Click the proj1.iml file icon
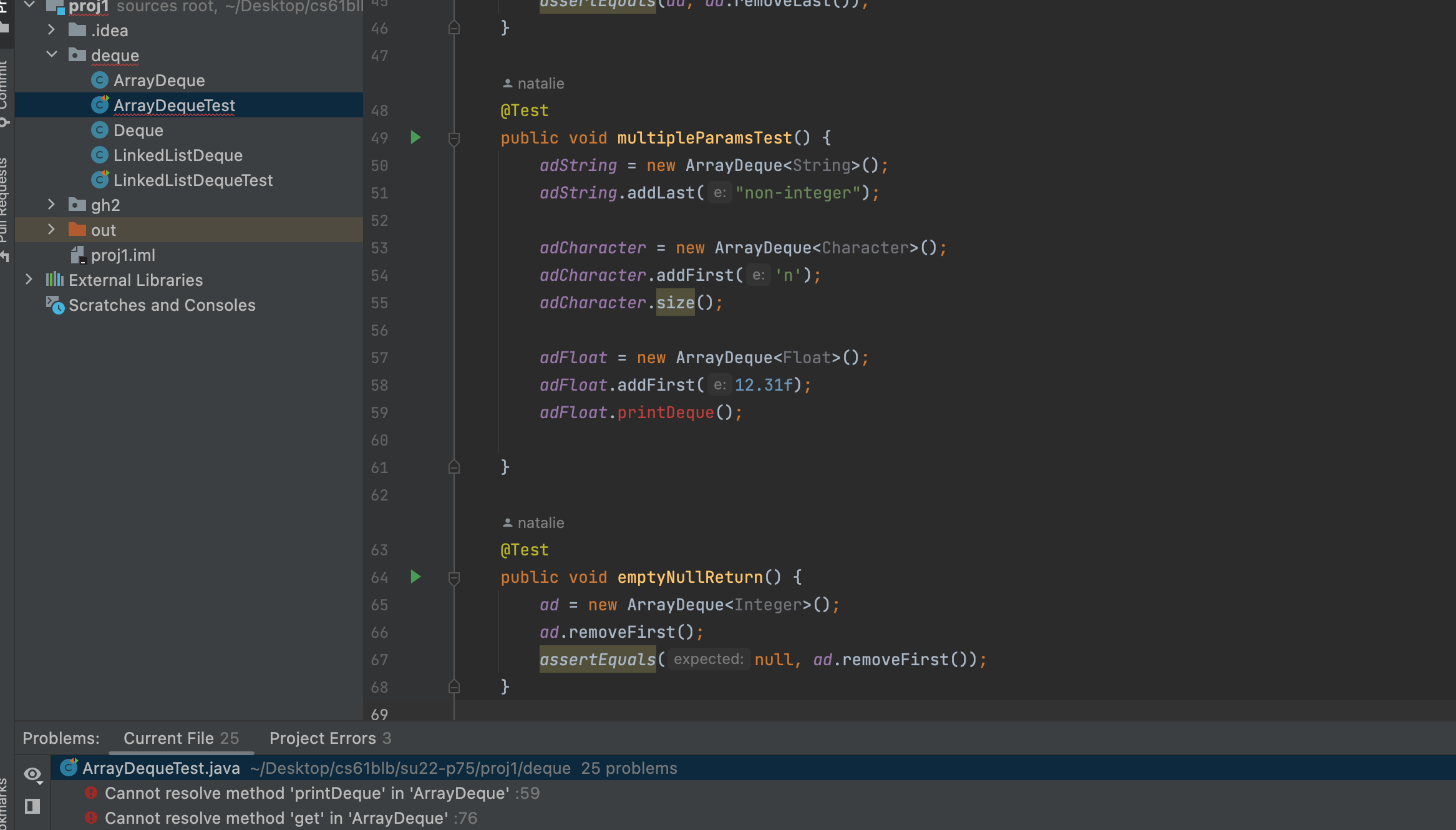Viewport: 1456px width, 830px height. pos(77,255)
